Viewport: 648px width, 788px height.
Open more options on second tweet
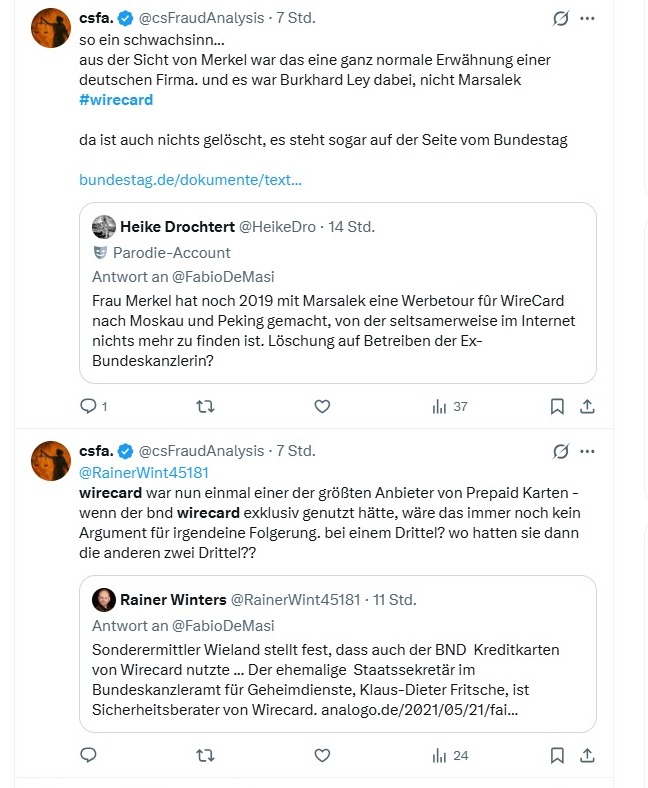click(x=588, y=450)
